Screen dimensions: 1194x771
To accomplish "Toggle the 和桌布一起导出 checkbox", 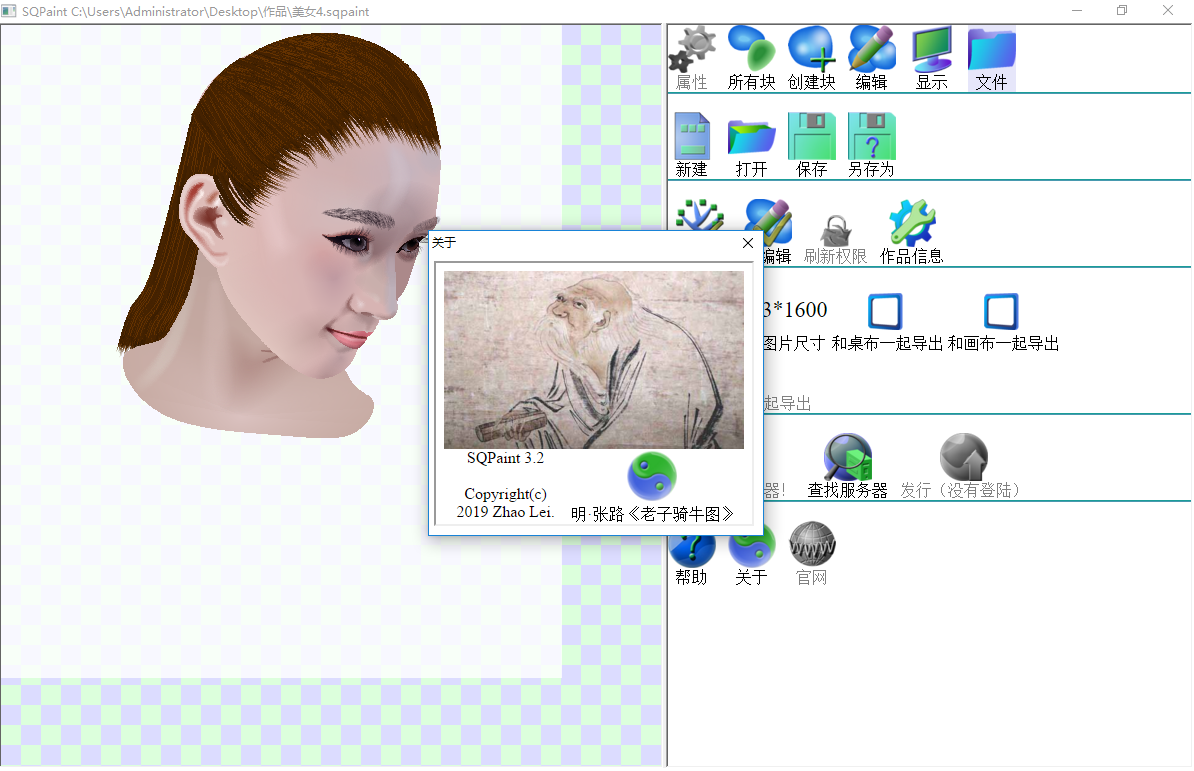I will click(885, 312).
